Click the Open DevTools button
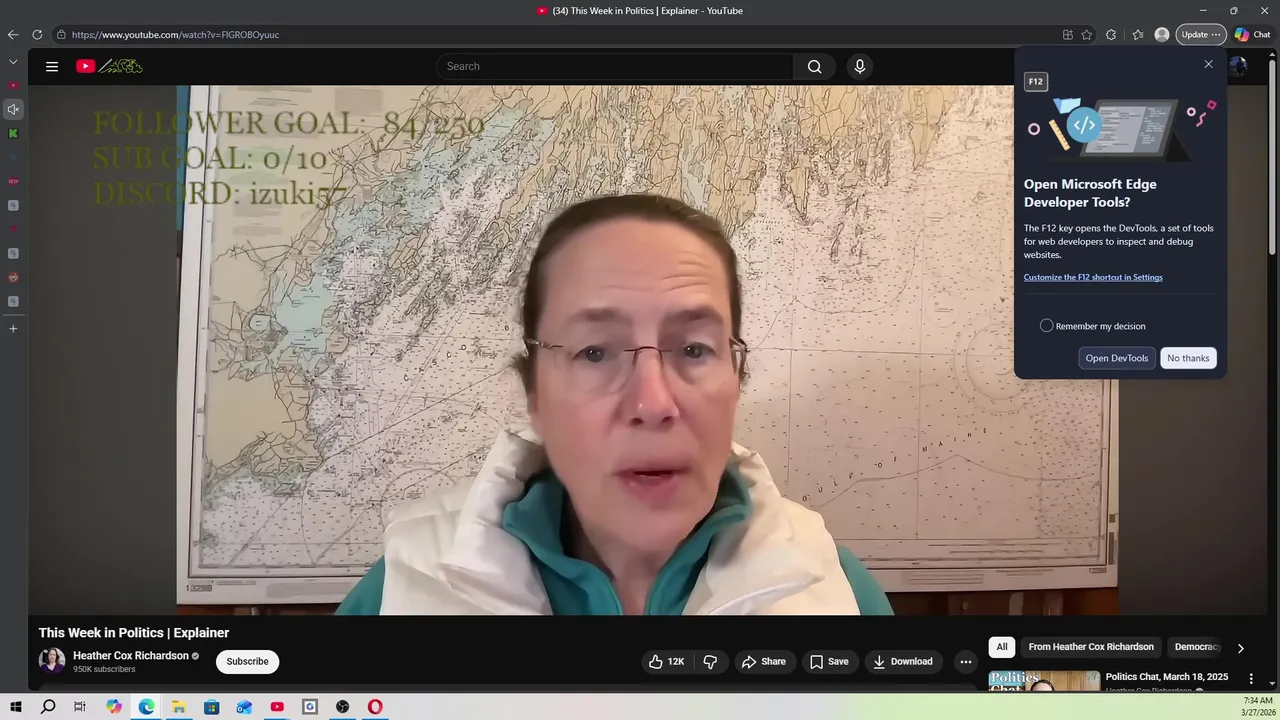Viewport: 1280px width, 720px height. click(x=1117, y=358)
